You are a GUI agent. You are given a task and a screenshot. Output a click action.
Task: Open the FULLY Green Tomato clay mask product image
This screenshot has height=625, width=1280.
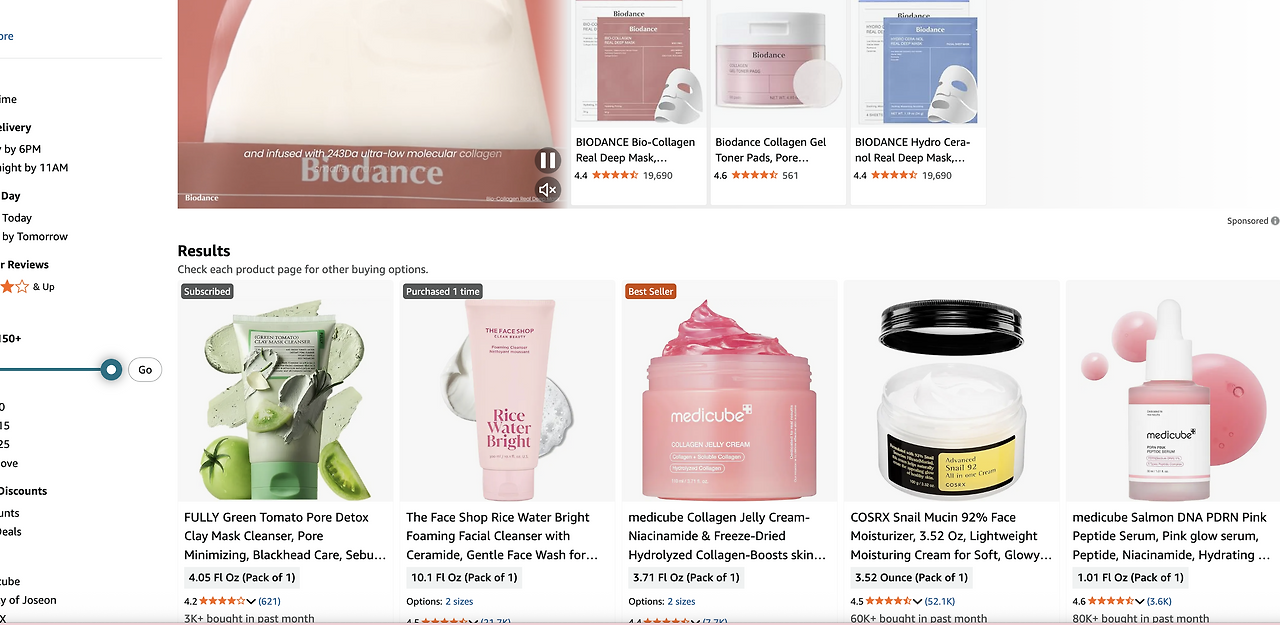285,390
